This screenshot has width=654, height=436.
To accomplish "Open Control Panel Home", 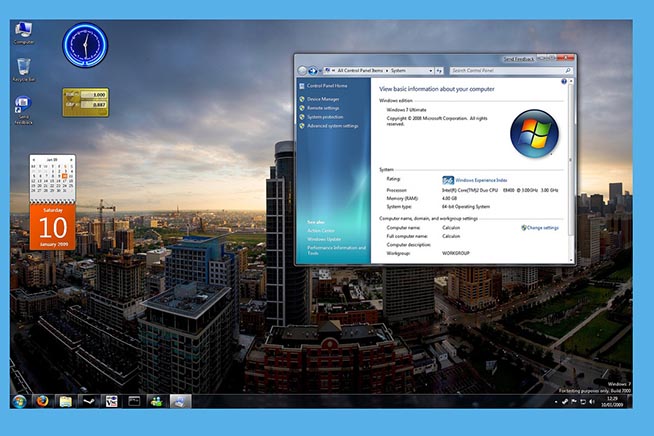I will (x=327, y=86).
